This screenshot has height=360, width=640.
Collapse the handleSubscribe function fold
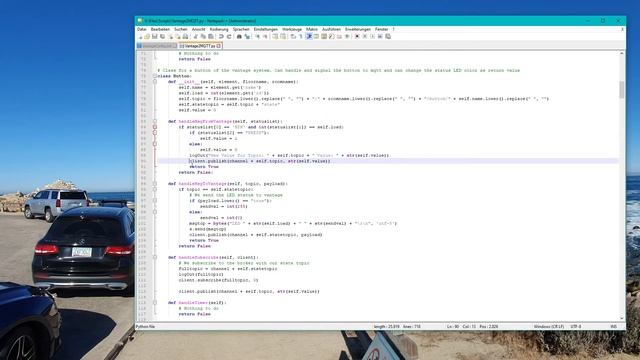155,257
